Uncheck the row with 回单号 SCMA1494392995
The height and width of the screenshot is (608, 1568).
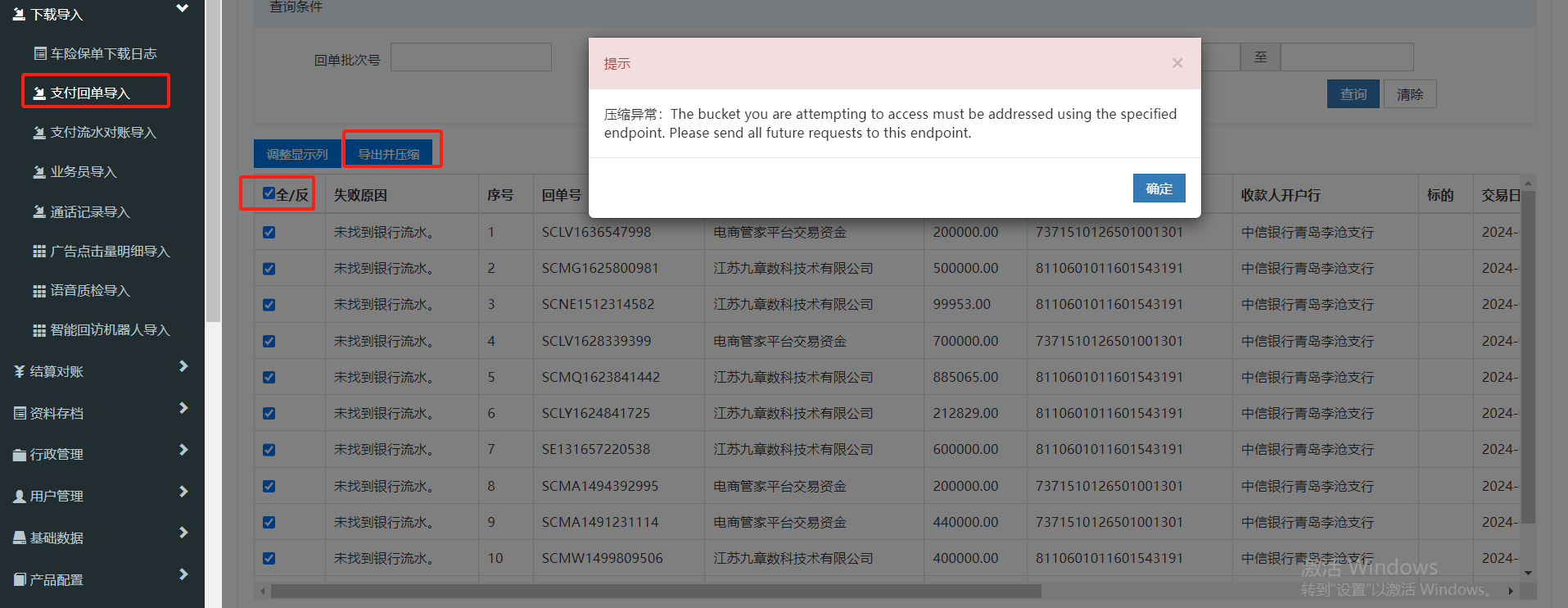pyautogui.click(x=269, y=486)
